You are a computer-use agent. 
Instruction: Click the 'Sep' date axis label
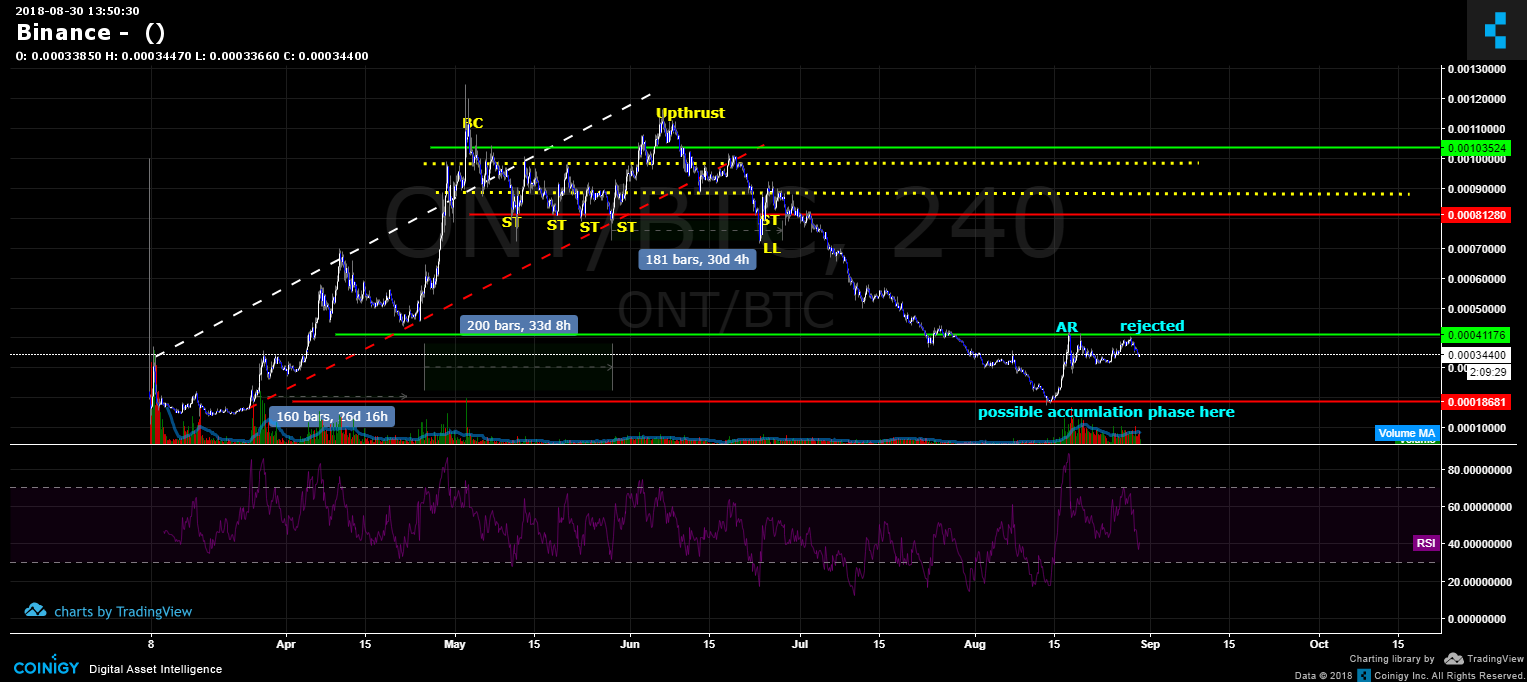pyautogui.click(x=1150, y=644)
